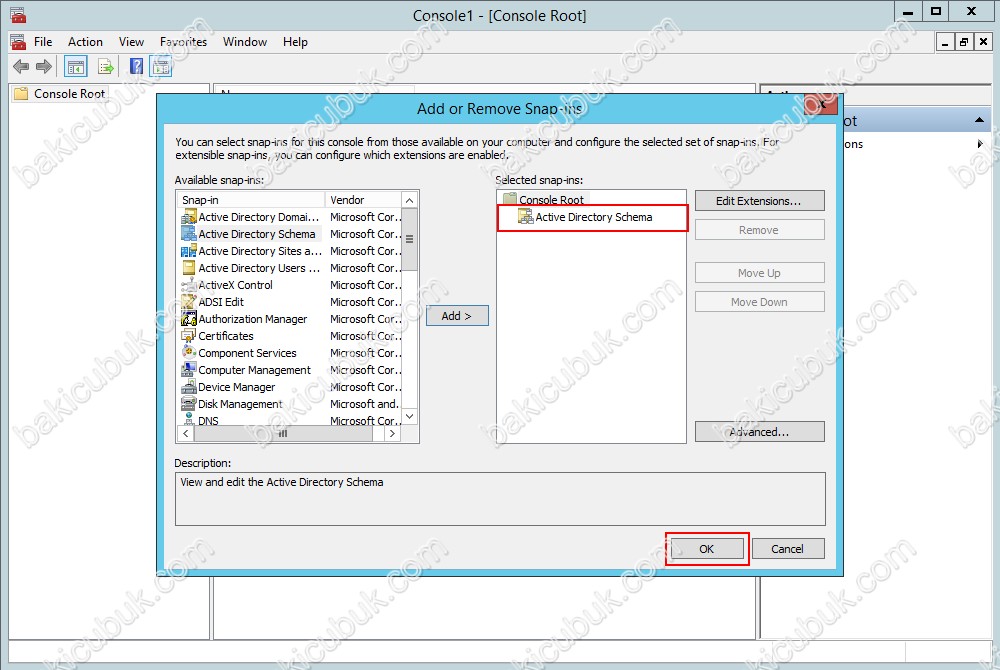This screenshot has width=1000, height=670.
Task: Sort by the Vendor column header
Action: click(364, 200)
